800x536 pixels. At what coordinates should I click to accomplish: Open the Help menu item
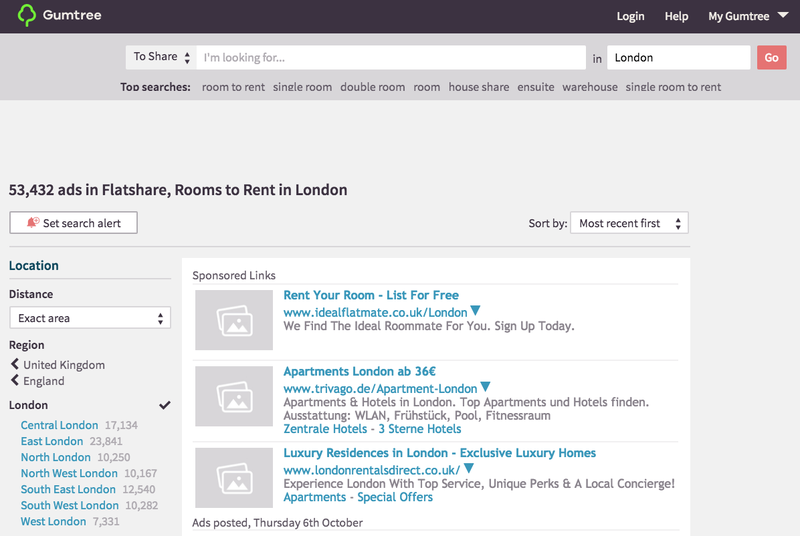pyautogui.click(x=676, y=16)
